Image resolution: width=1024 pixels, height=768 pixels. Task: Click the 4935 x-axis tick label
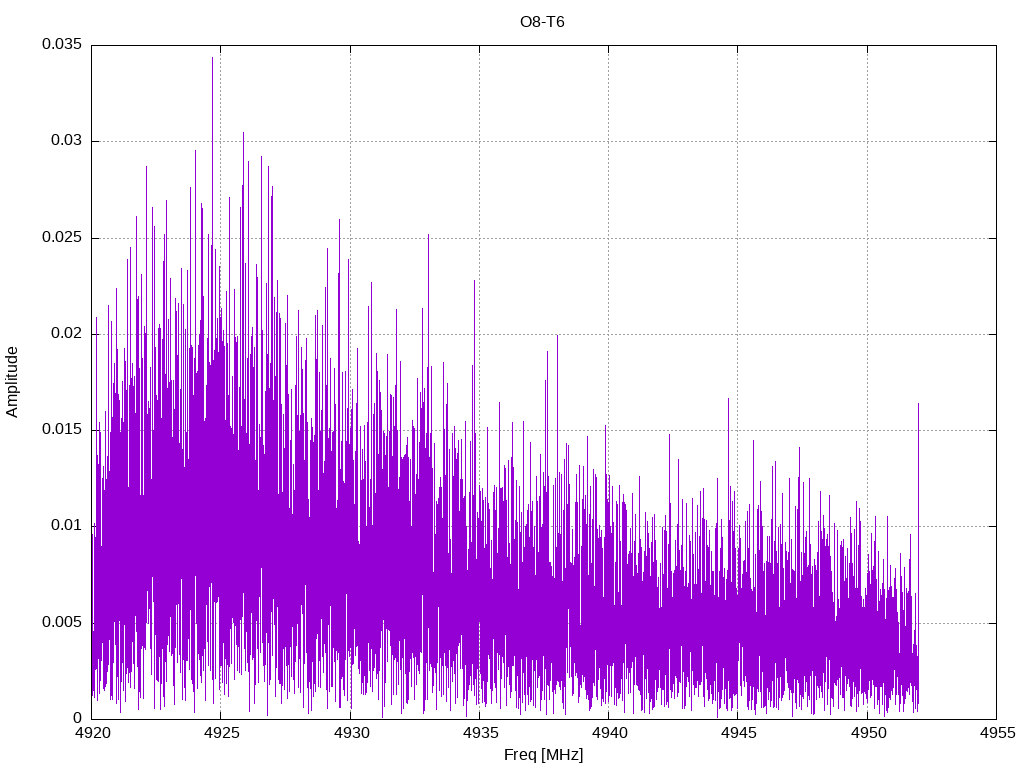click(x=479, y=733)
